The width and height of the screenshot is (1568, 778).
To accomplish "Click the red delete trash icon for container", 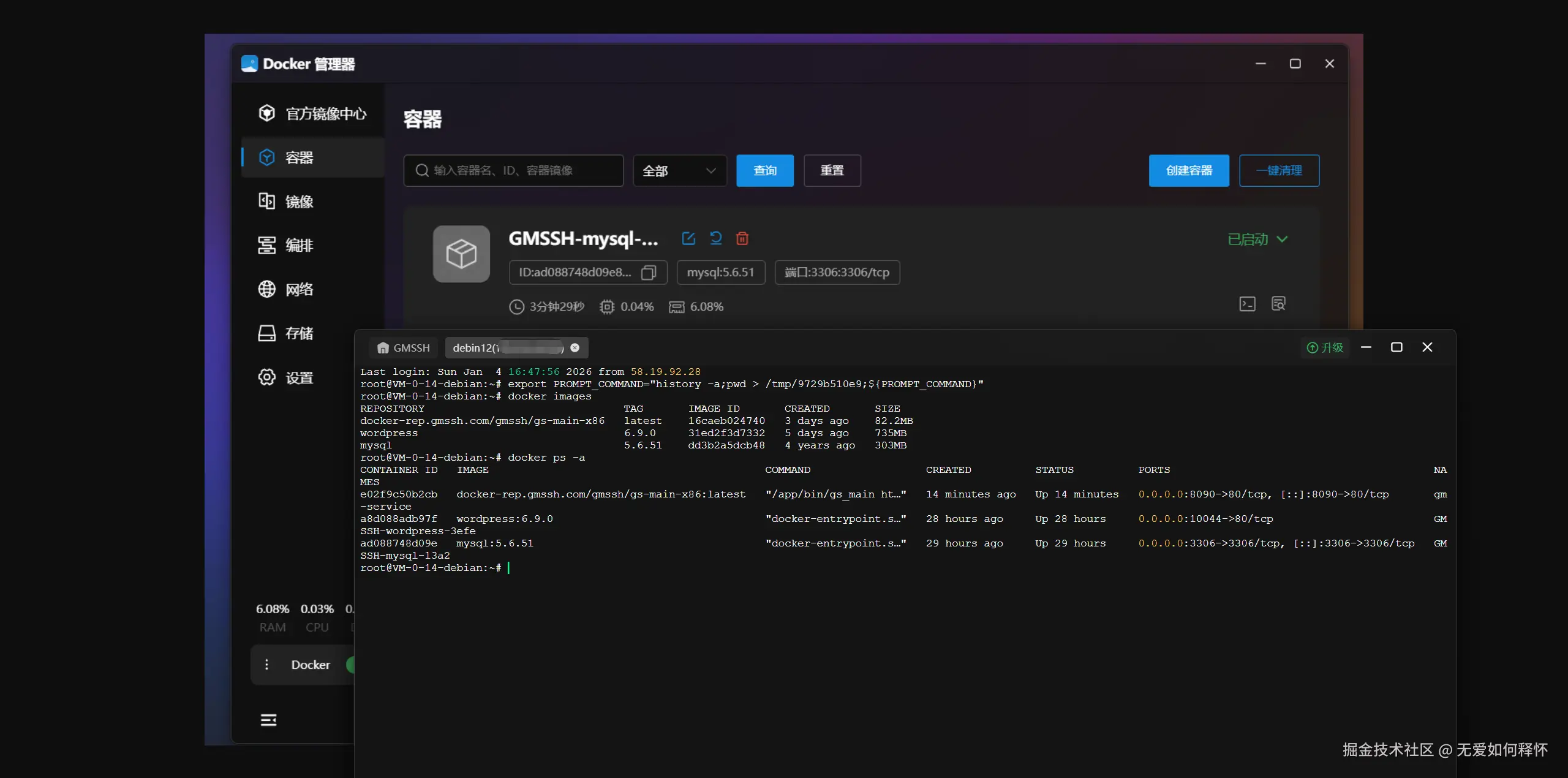I will [742, 238].
